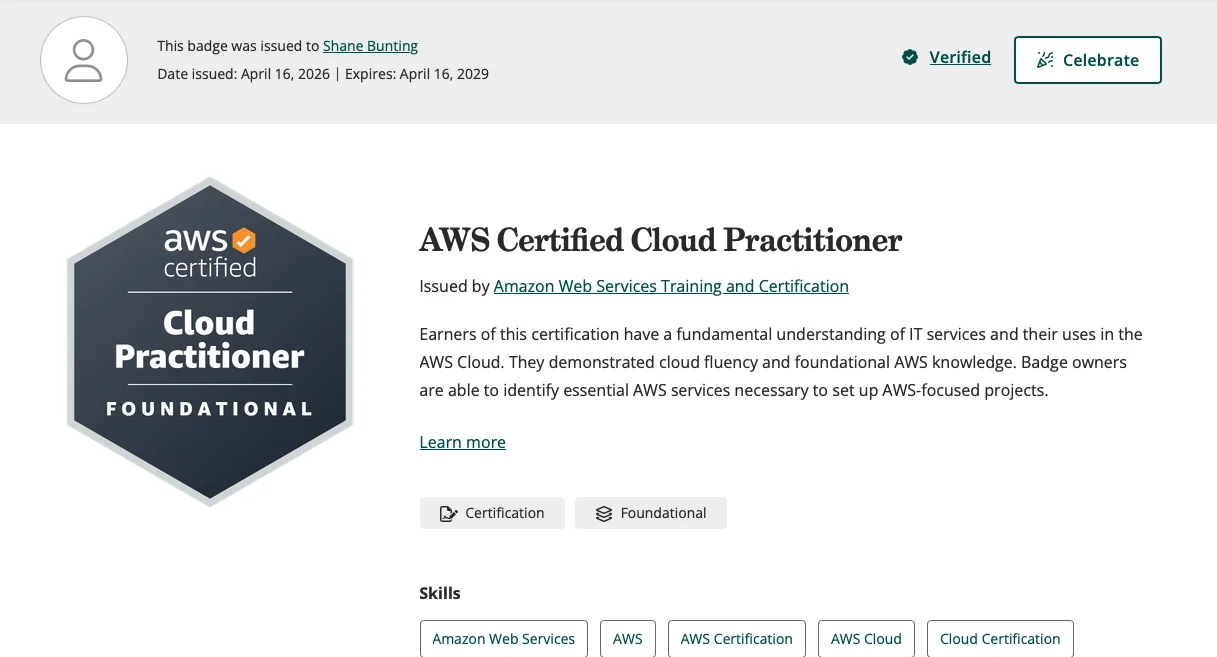
Task: Open the Amazon Web Services skill tag
Action: click(x=504, y=639)
